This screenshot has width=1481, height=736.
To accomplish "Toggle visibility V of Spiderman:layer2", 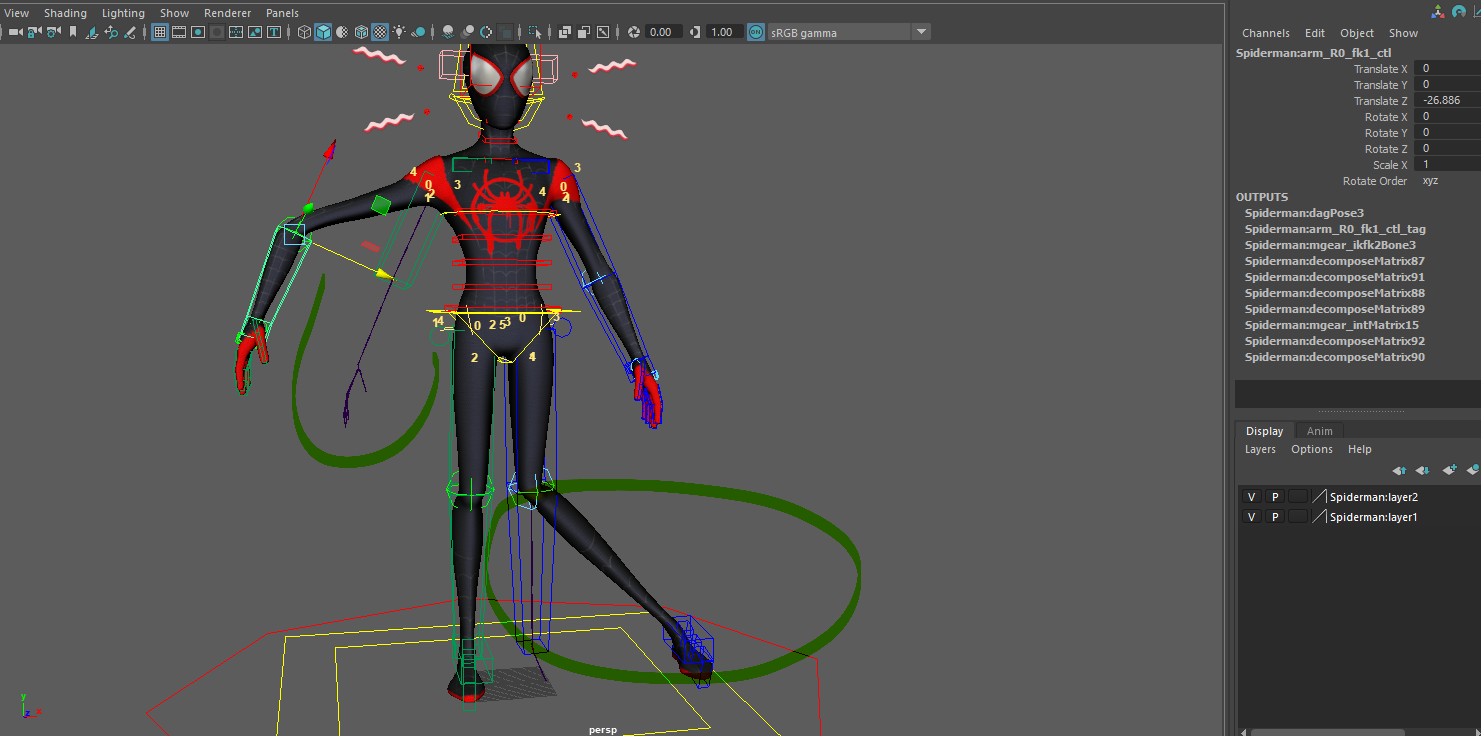I will tap(1251, 497).
